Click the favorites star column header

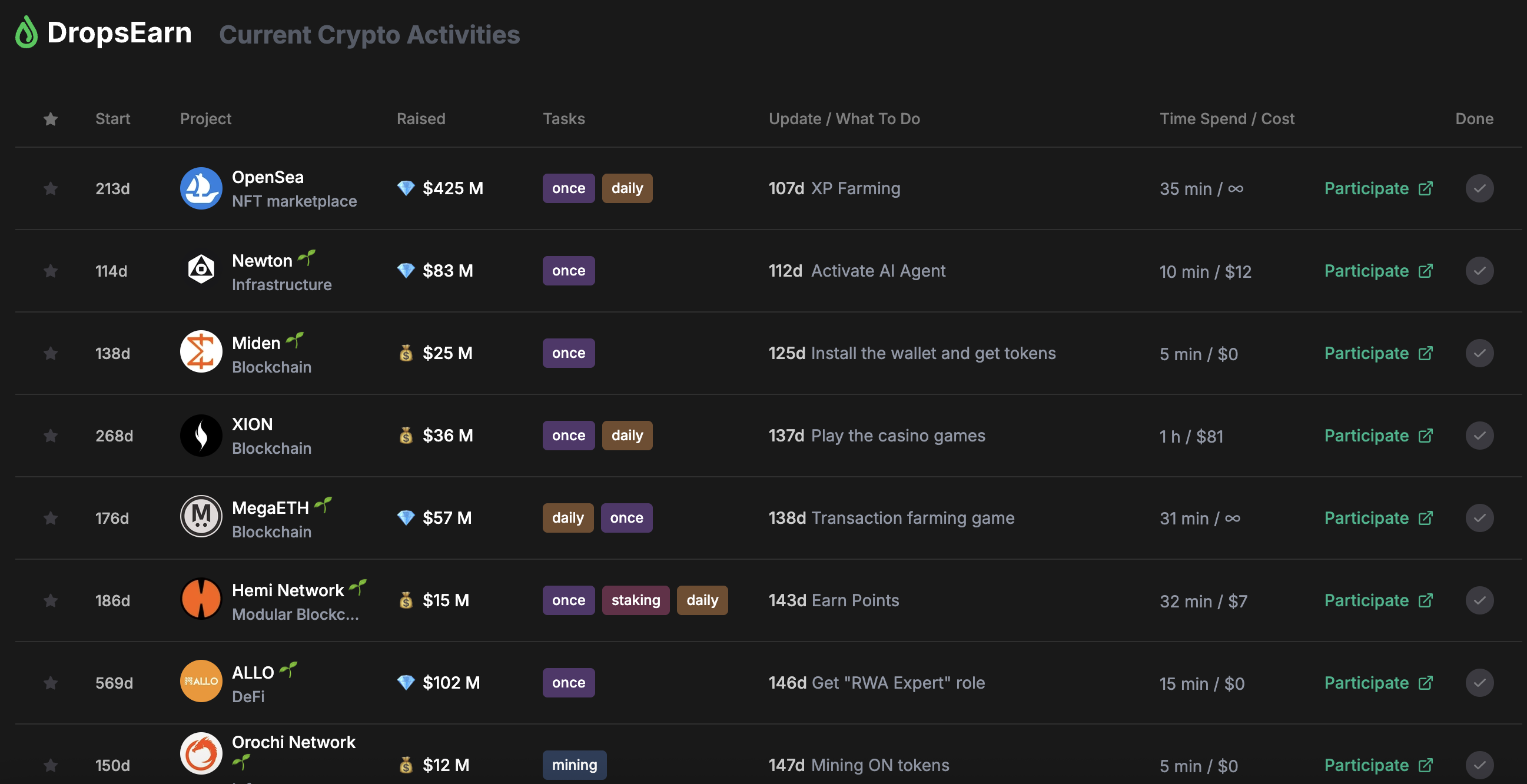pyautogui.click(x=51, y=119)
